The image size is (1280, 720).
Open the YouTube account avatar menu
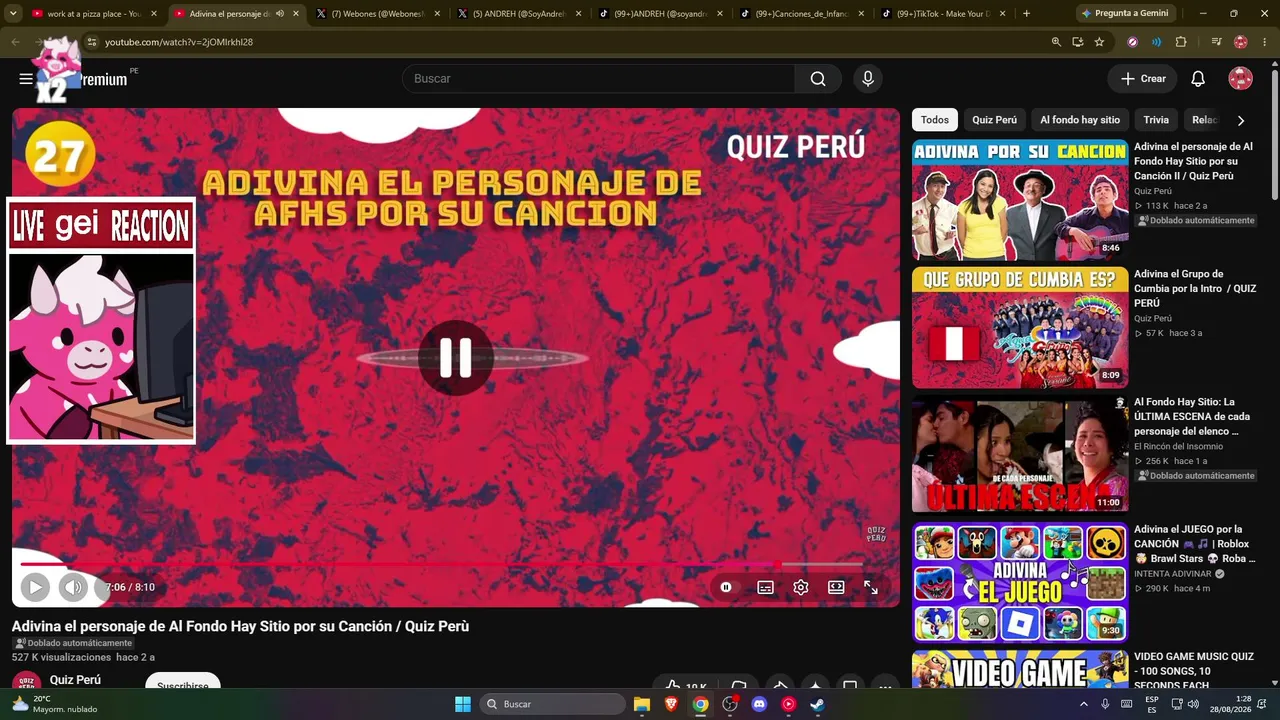[x=1241, y=79]
